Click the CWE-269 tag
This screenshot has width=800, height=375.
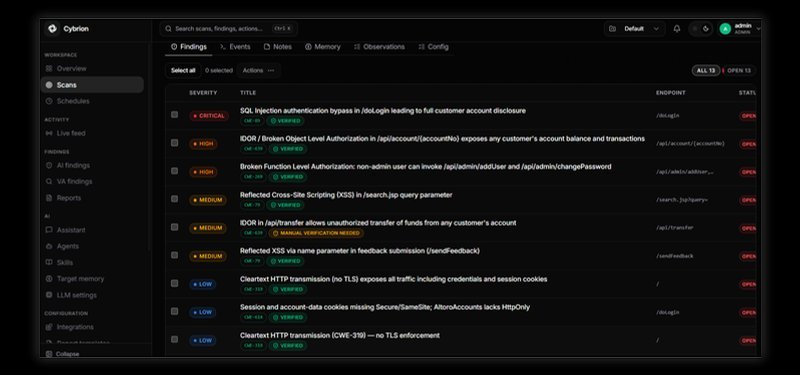253,177
